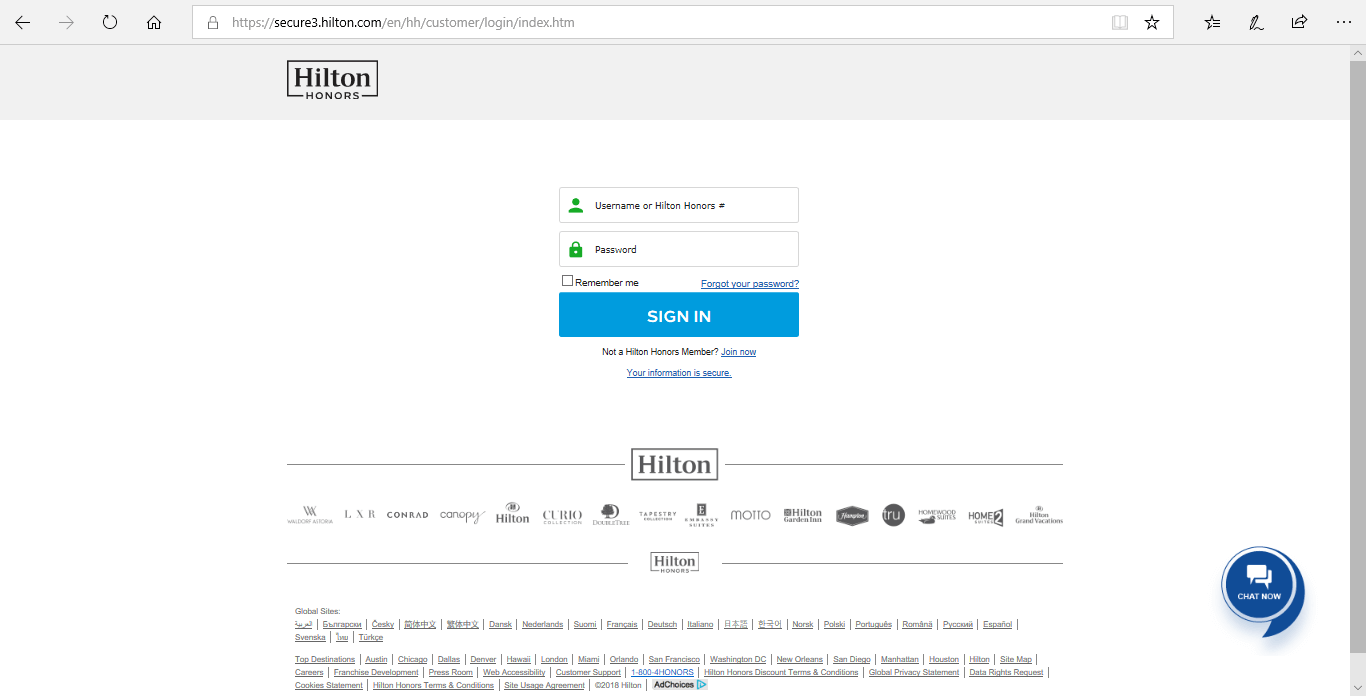The image size is (1366, 696).
Task: Visit the Press Room link
Action: pyautogui.click(x=451, y=672)
